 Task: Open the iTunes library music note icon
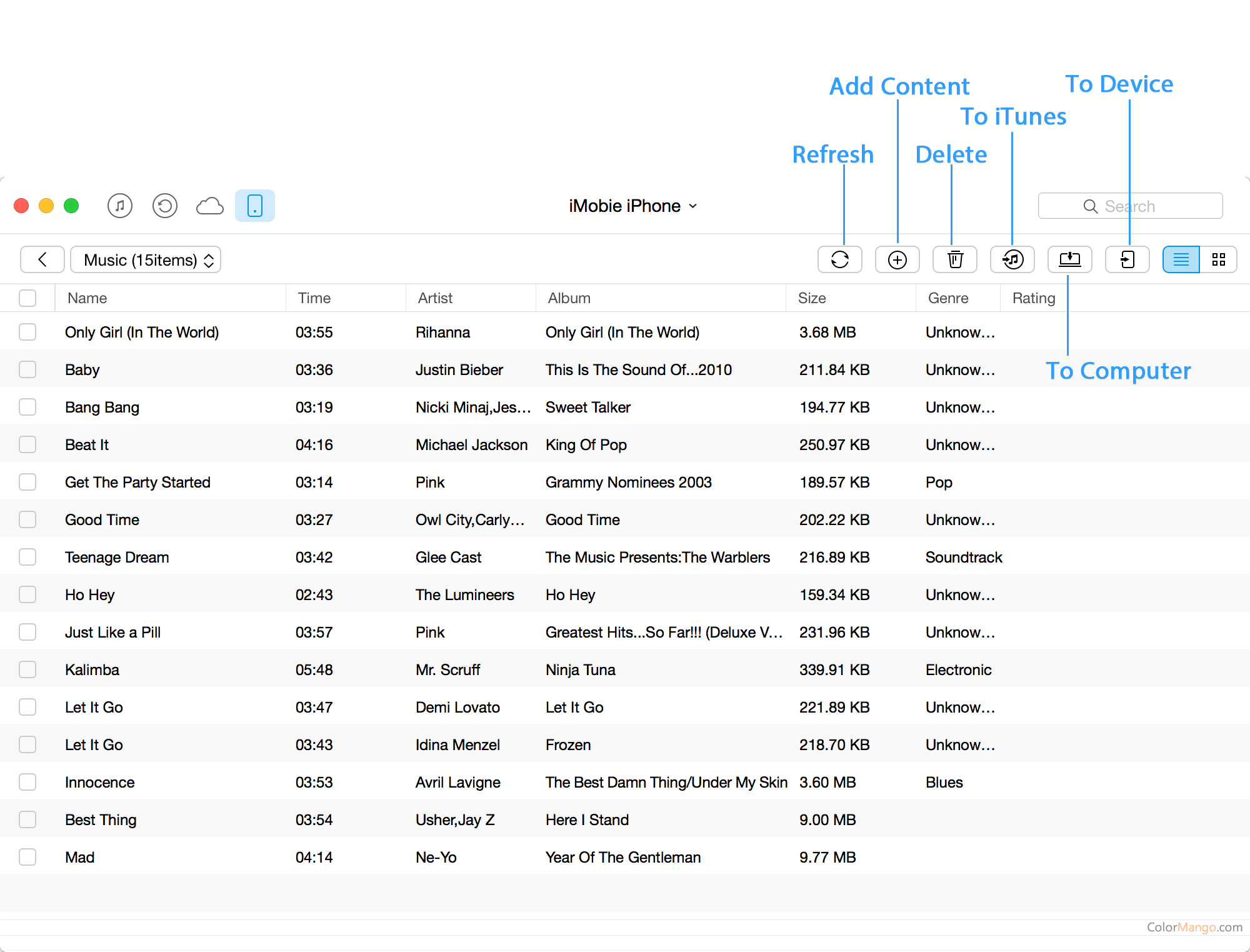[x=120, y=206]
